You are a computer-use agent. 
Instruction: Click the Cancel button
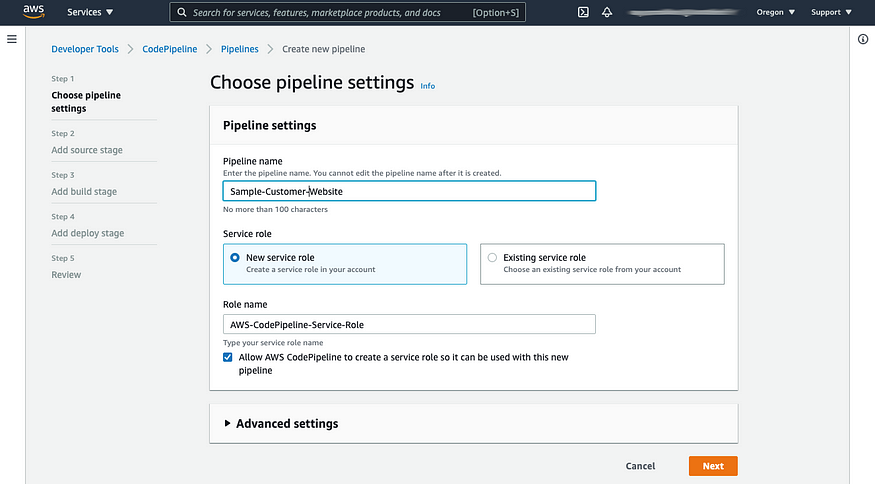640,466
